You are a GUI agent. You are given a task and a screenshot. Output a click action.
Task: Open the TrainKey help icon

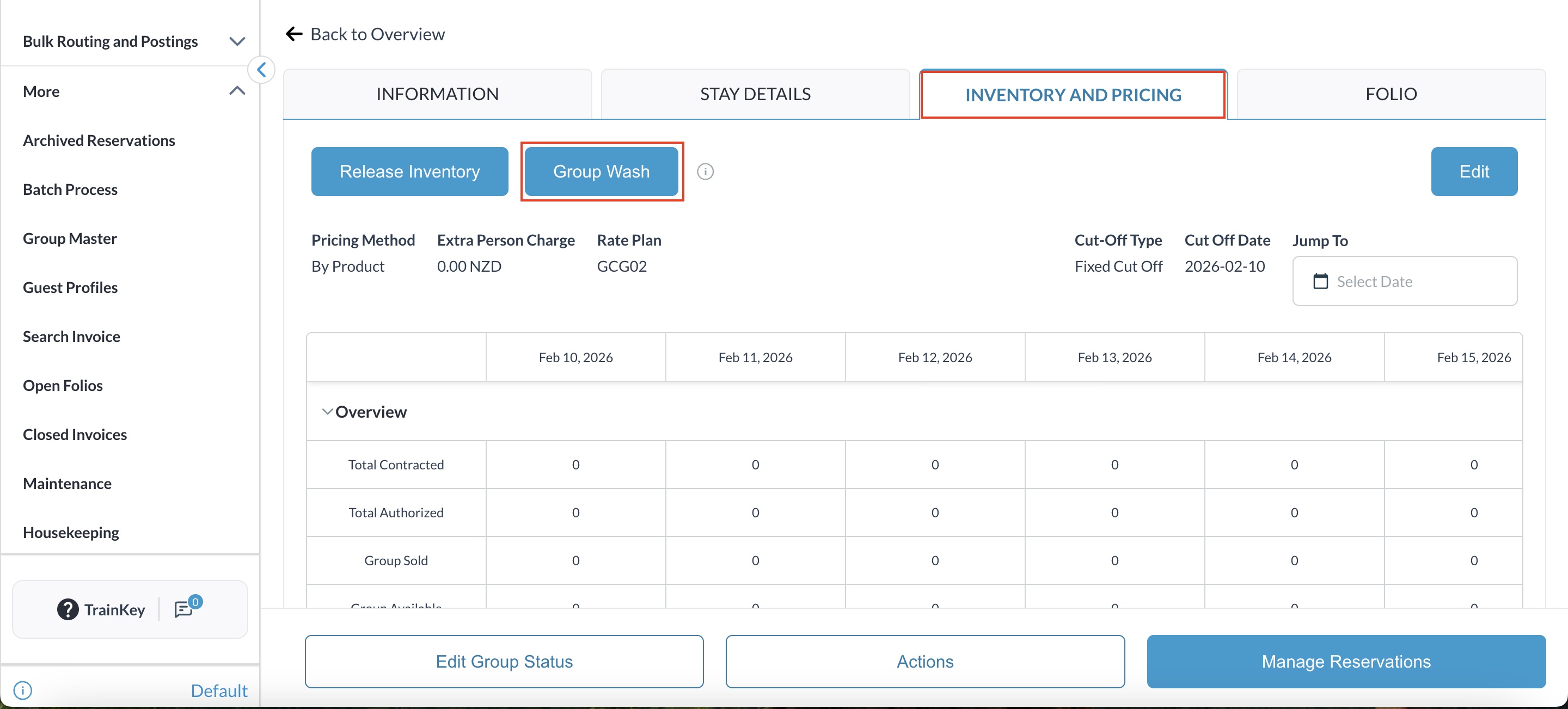(x=68, y=609)
